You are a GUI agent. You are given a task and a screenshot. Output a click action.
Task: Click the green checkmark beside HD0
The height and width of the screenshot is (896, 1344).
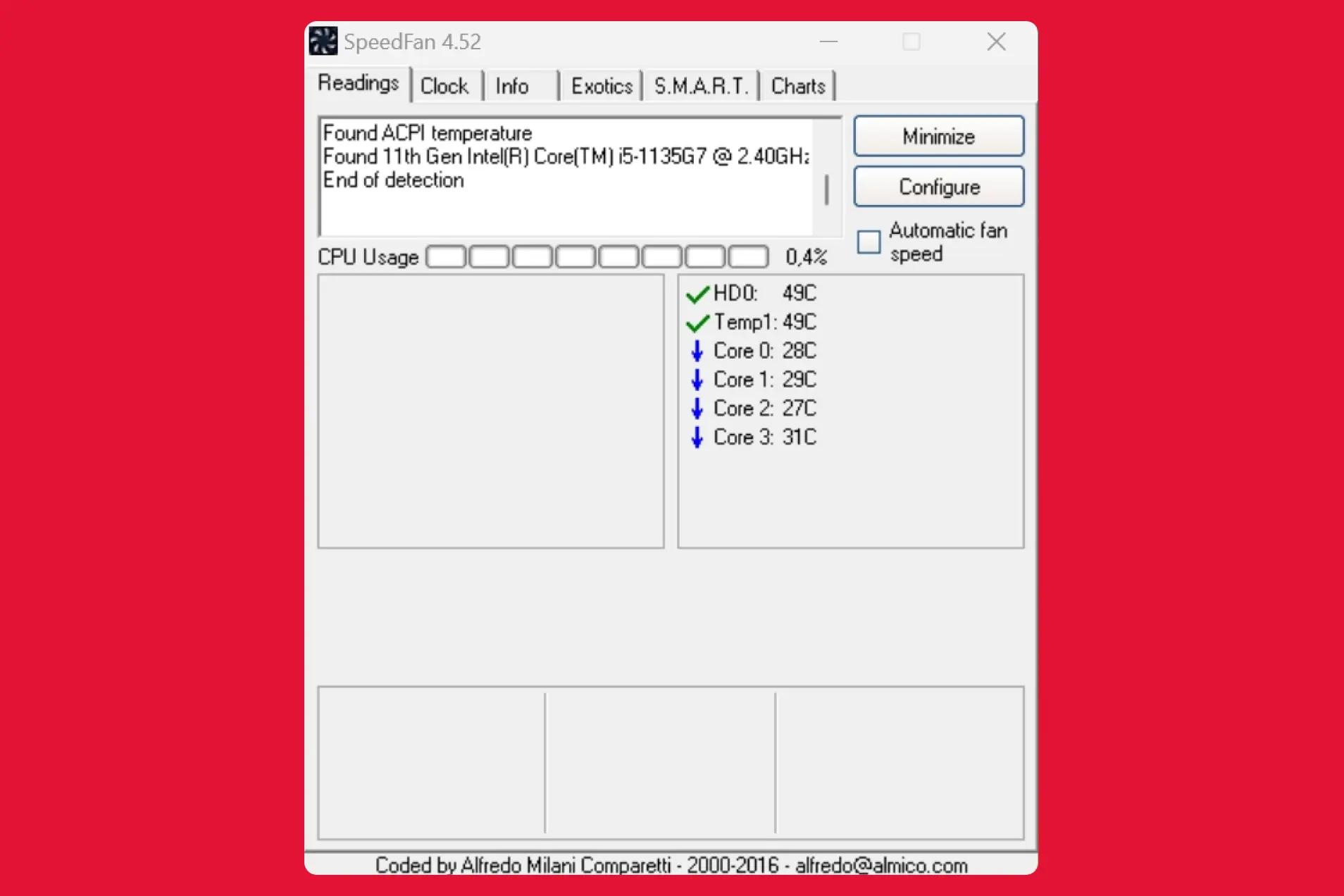[697, 294]
